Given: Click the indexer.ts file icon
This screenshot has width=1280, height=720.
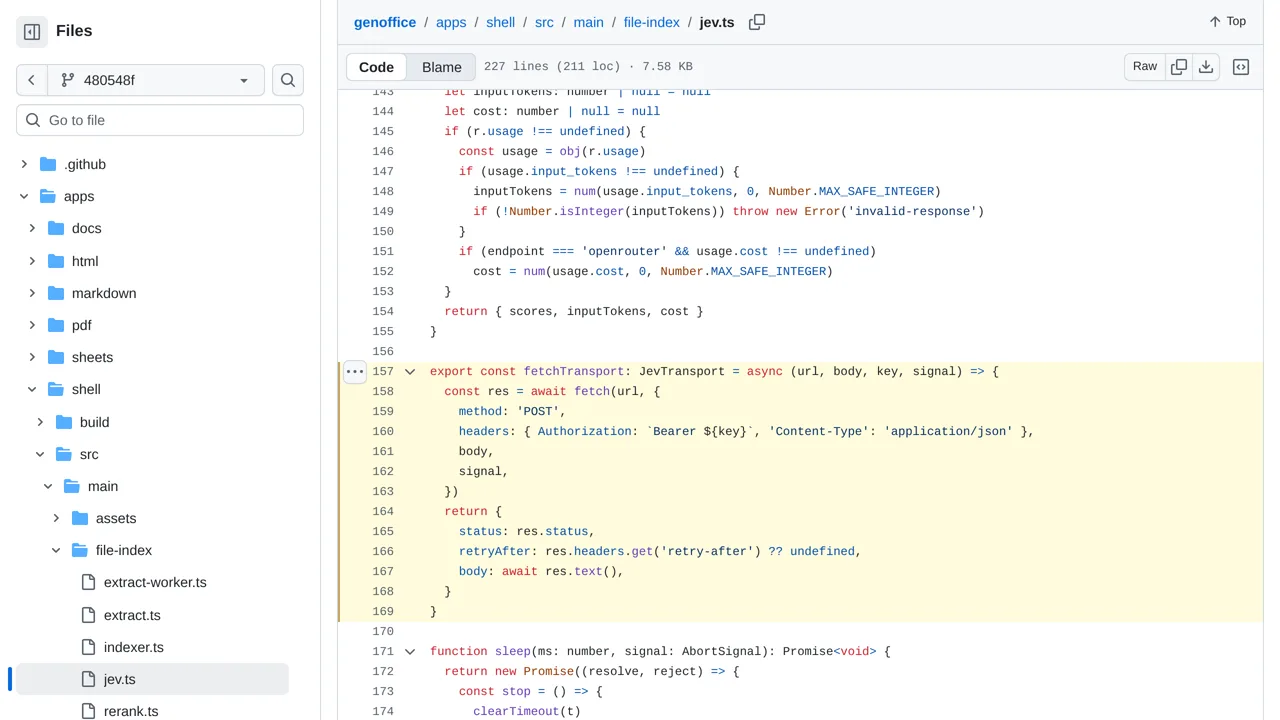Looking at the screenshot, I should coord(88,647).
